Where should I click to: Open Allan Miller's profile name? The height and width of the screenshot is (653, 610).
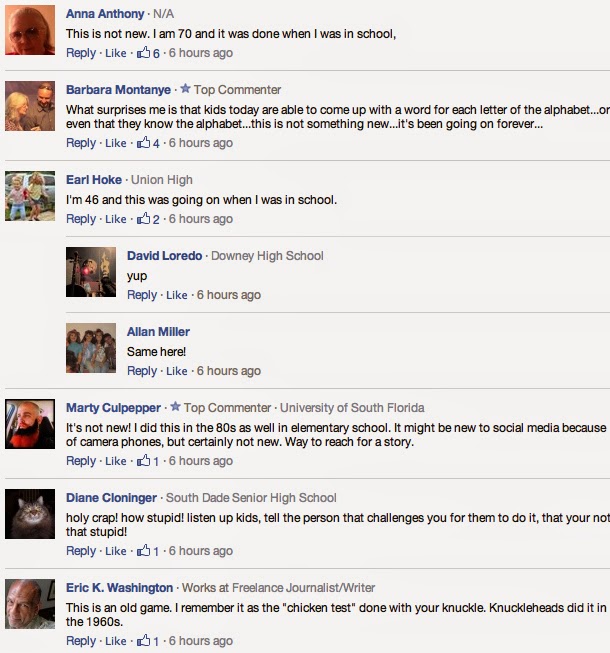pos(158,331)
